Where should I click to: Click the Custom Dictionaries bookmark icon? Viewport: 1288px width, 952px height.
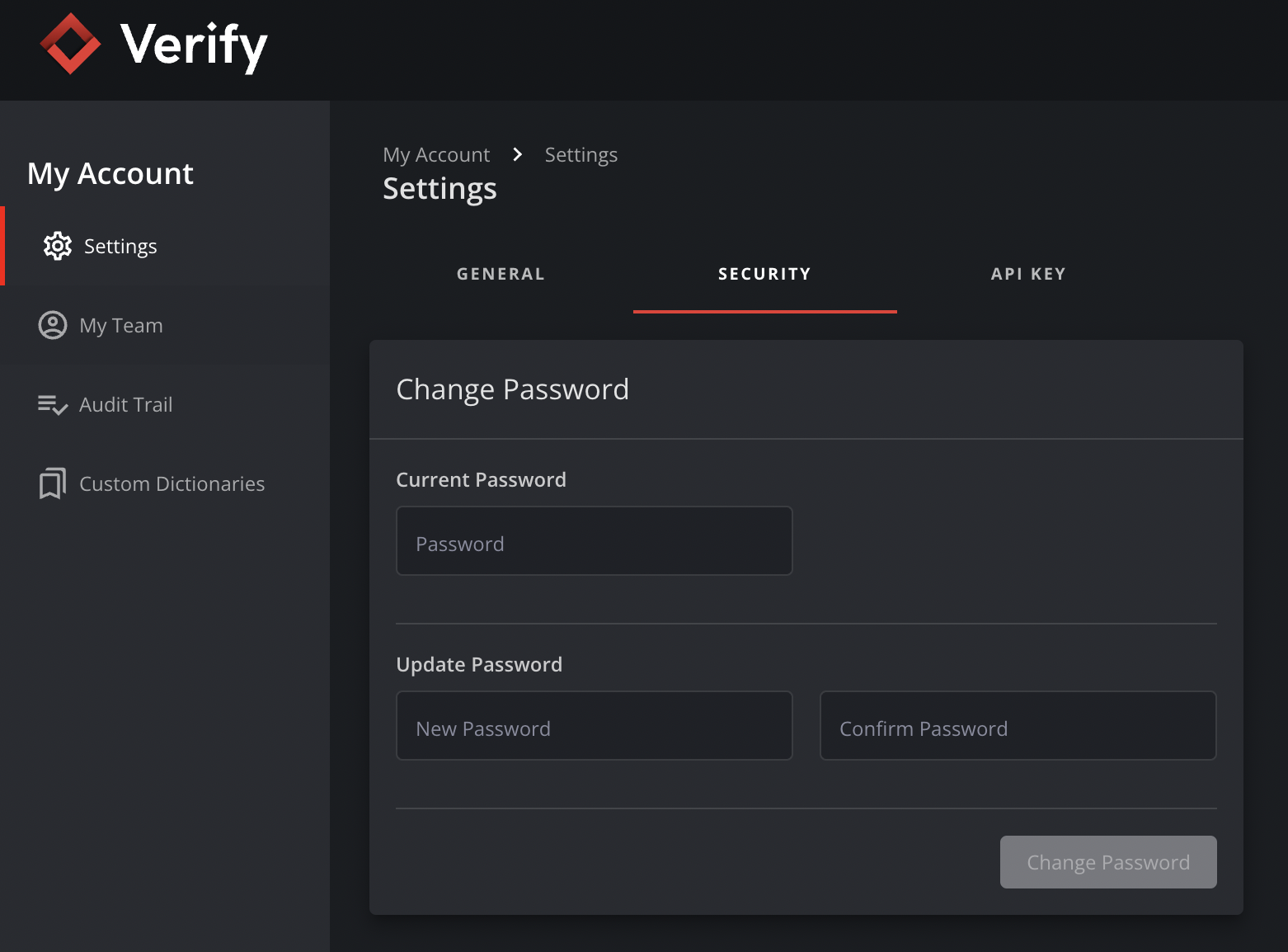(x=53, y=483)
